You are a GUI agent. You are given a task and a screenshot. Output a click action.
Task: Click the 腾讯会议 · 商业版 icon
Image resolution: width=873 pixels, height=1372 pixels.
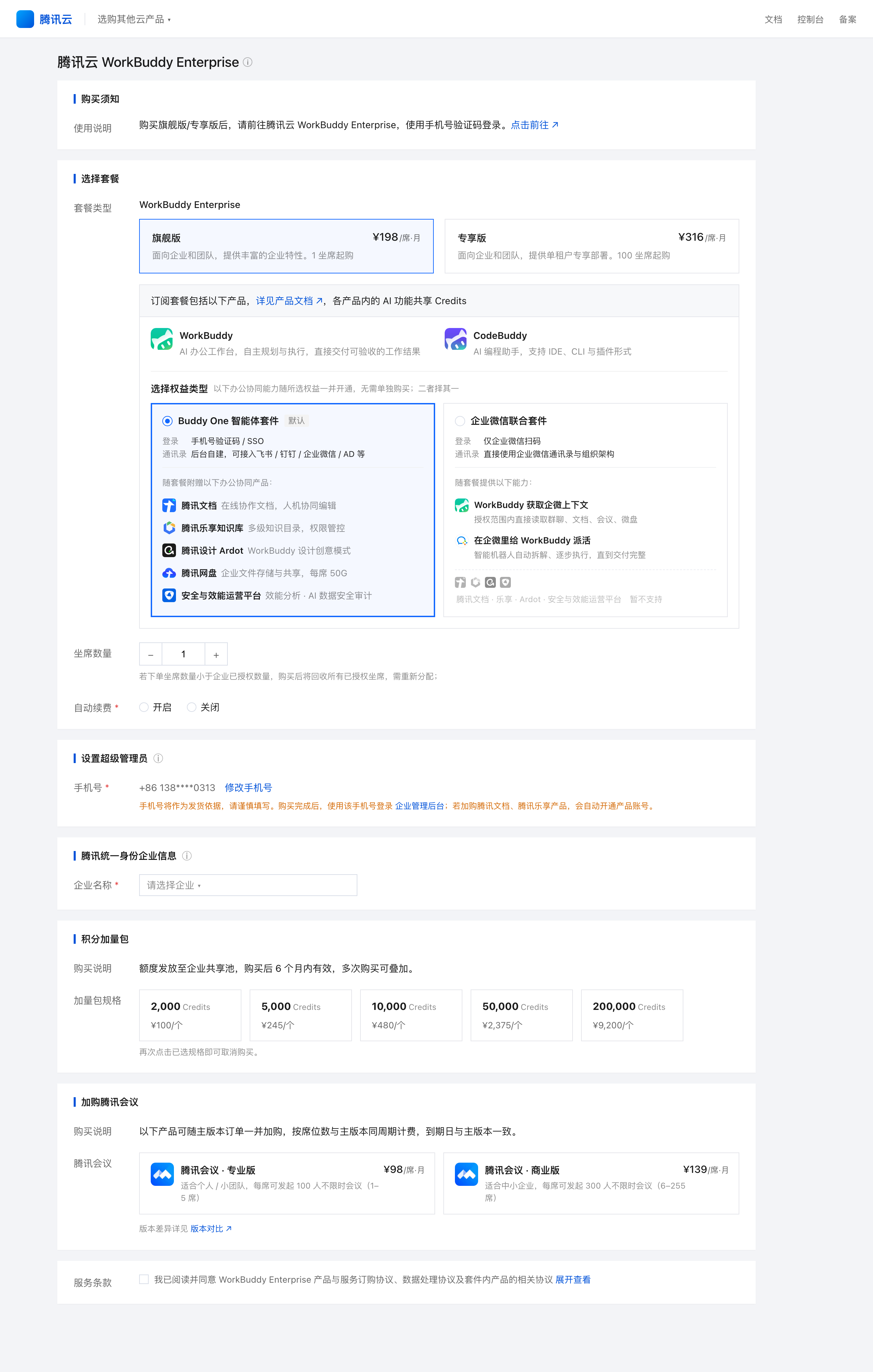pos(467,1174)
